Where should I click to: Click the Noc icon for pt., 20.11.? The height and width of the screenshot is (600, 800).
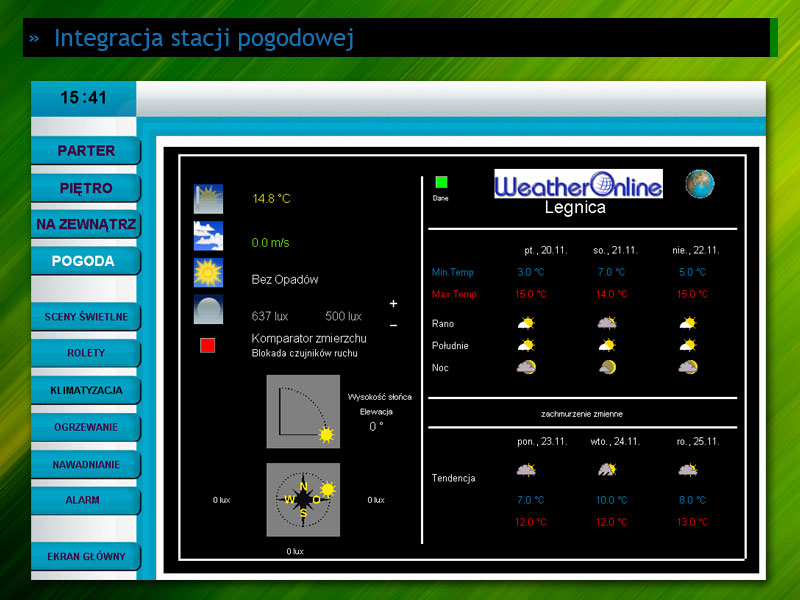(526, 367)
